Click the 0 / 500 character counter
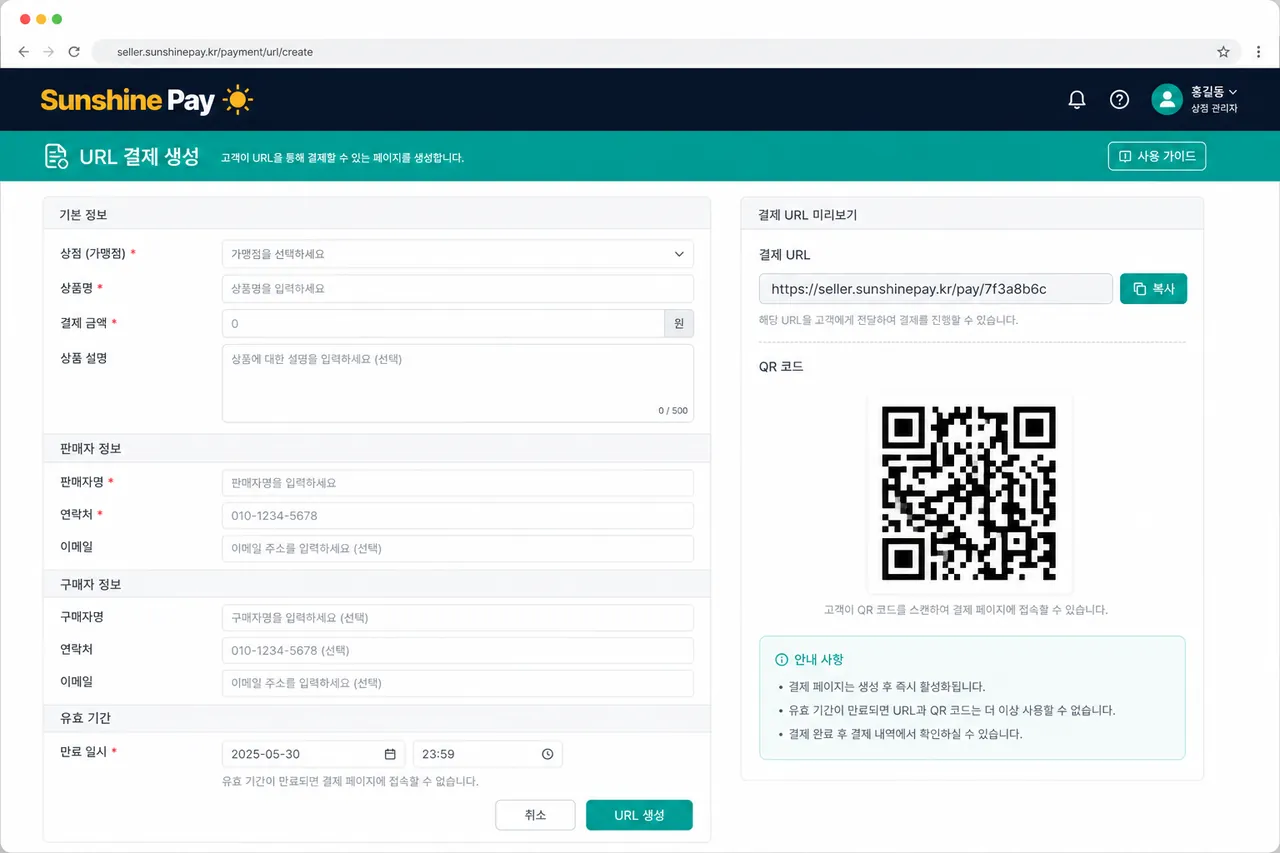This screenshot has width=1280, height=853. coord(673,411)
